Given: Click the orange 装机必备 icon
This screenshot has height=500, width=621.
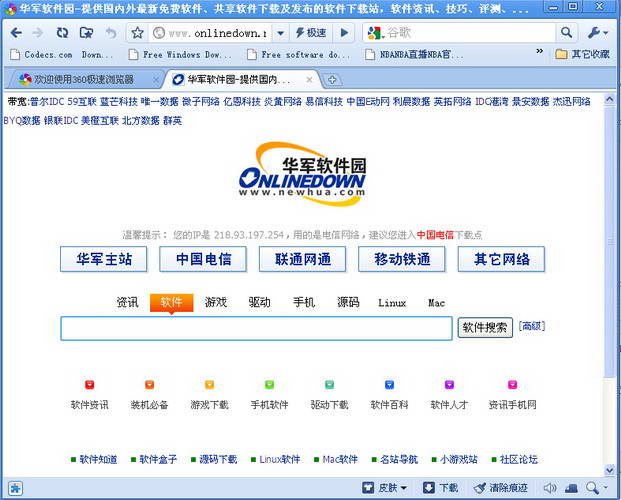Looking at the screenshot, I should point(149,385).
